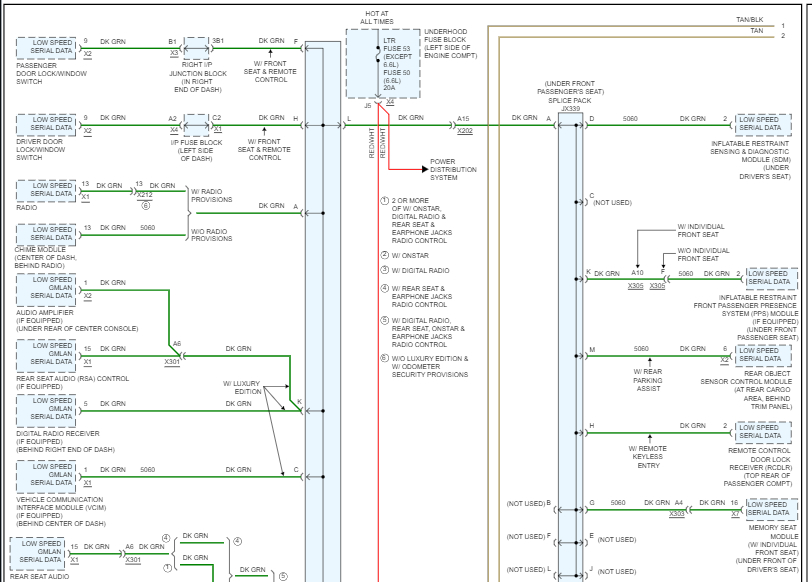Select the HOT AT ALL TIMES label
Screen dimensions: 812x582
point(375,14)
